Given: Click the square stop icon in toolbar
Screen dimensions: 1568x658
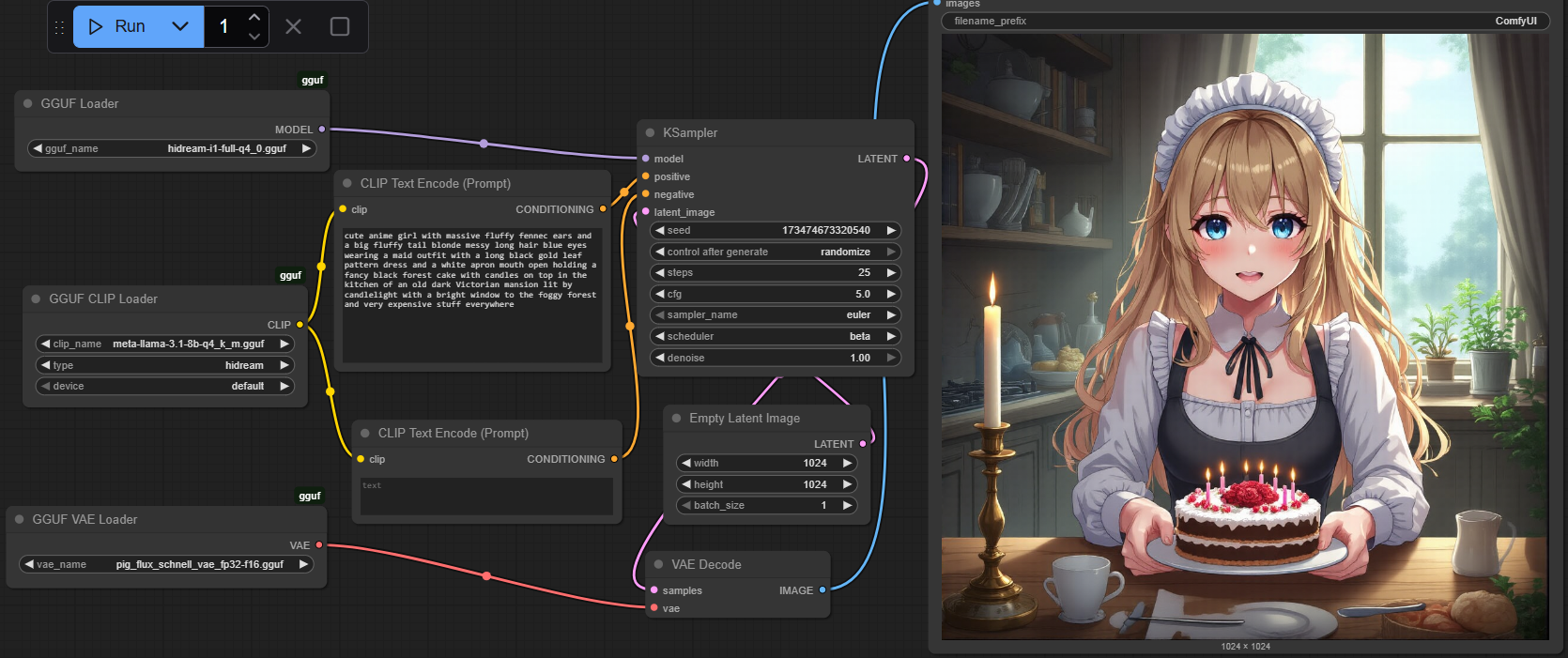Looking at the screenshot, I should tap(340, 26).
